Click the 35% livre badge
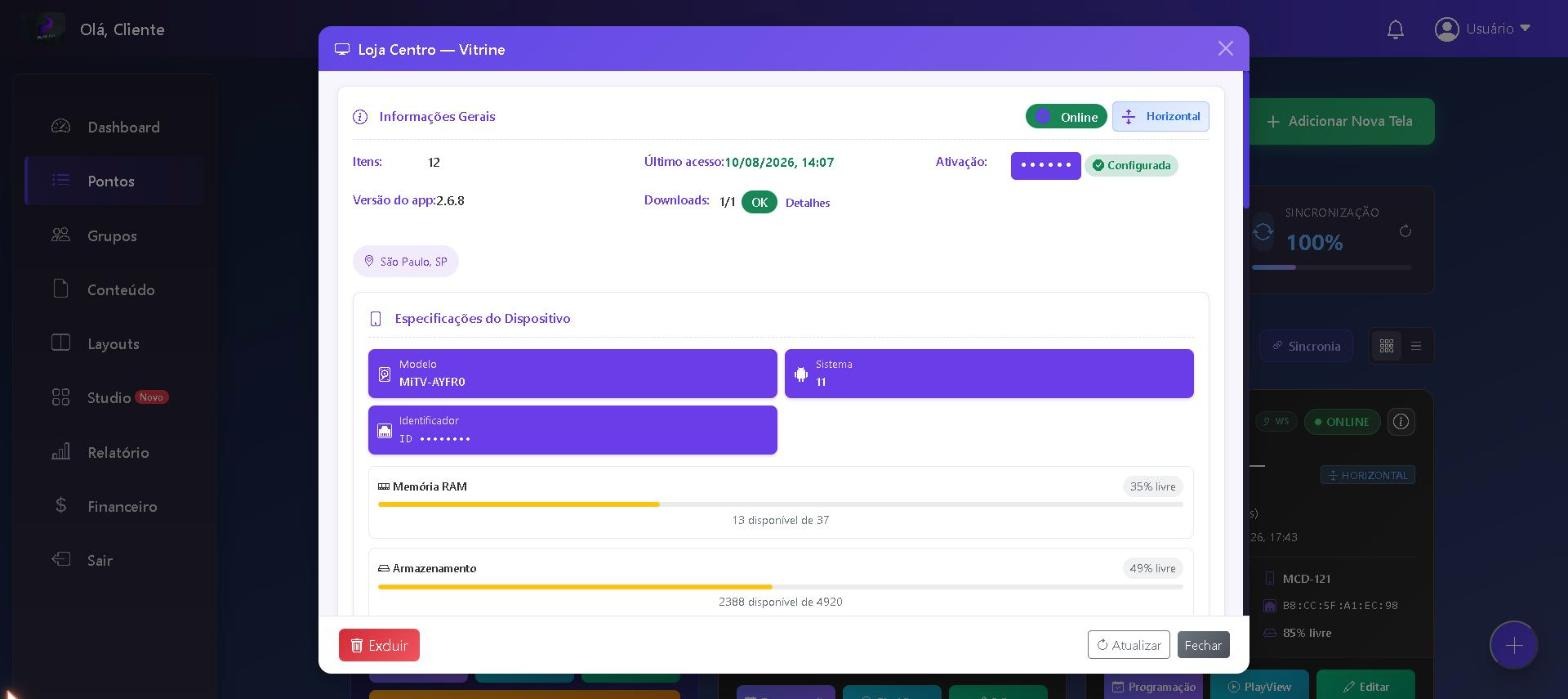The width and height of the screenshot is (1568, 699). 1152,486
